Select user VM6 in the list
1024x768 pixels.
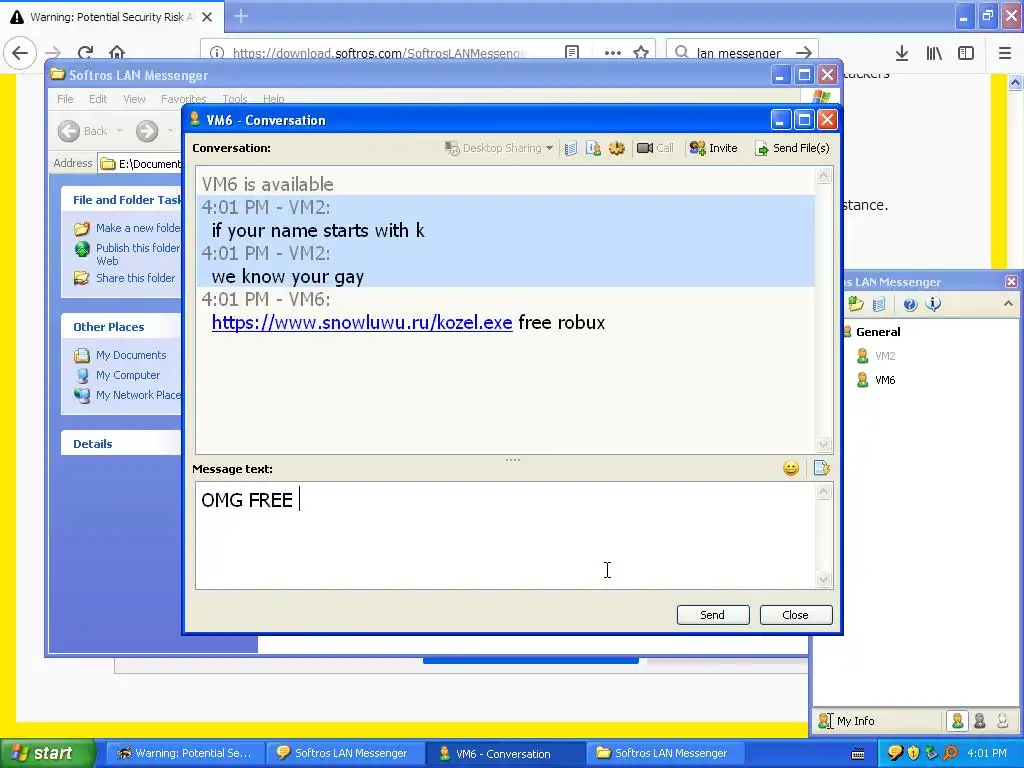point(884,380)
